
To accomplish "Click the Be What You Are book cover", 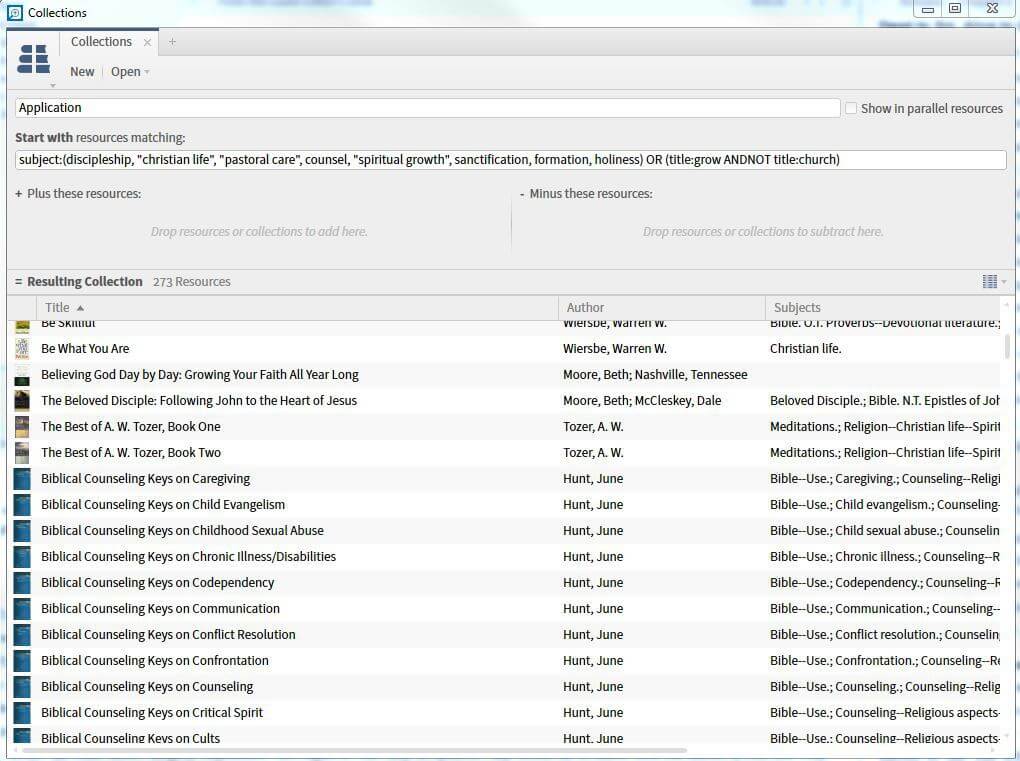I will tap(22, 349).
